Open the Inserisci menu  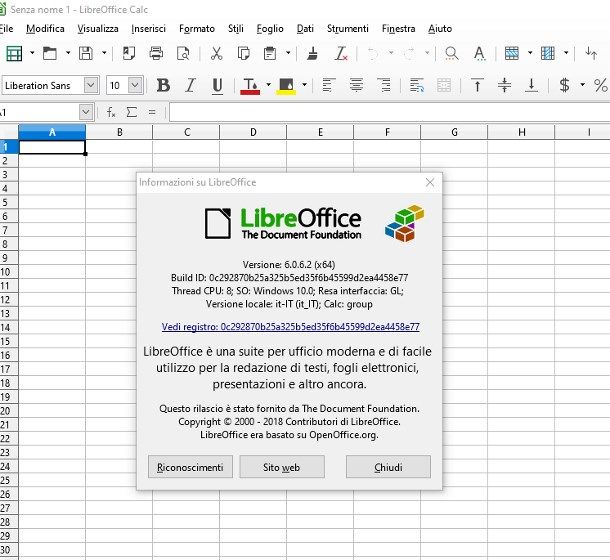click(149, 28)
